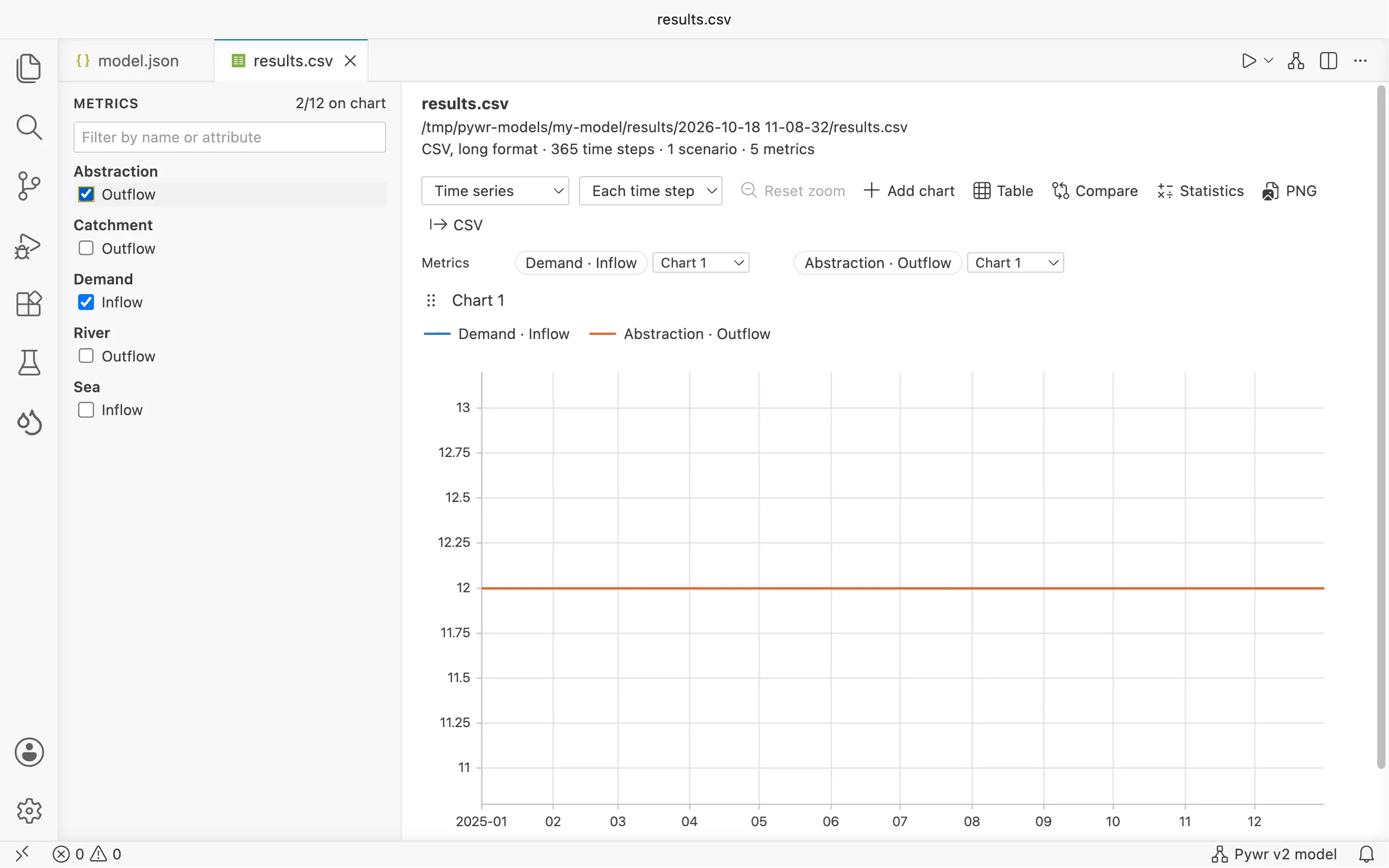Click the vertical scrollbar of results view
Image resolution: width=1389 pixels, height=868 pixels.
point(1381,427)
